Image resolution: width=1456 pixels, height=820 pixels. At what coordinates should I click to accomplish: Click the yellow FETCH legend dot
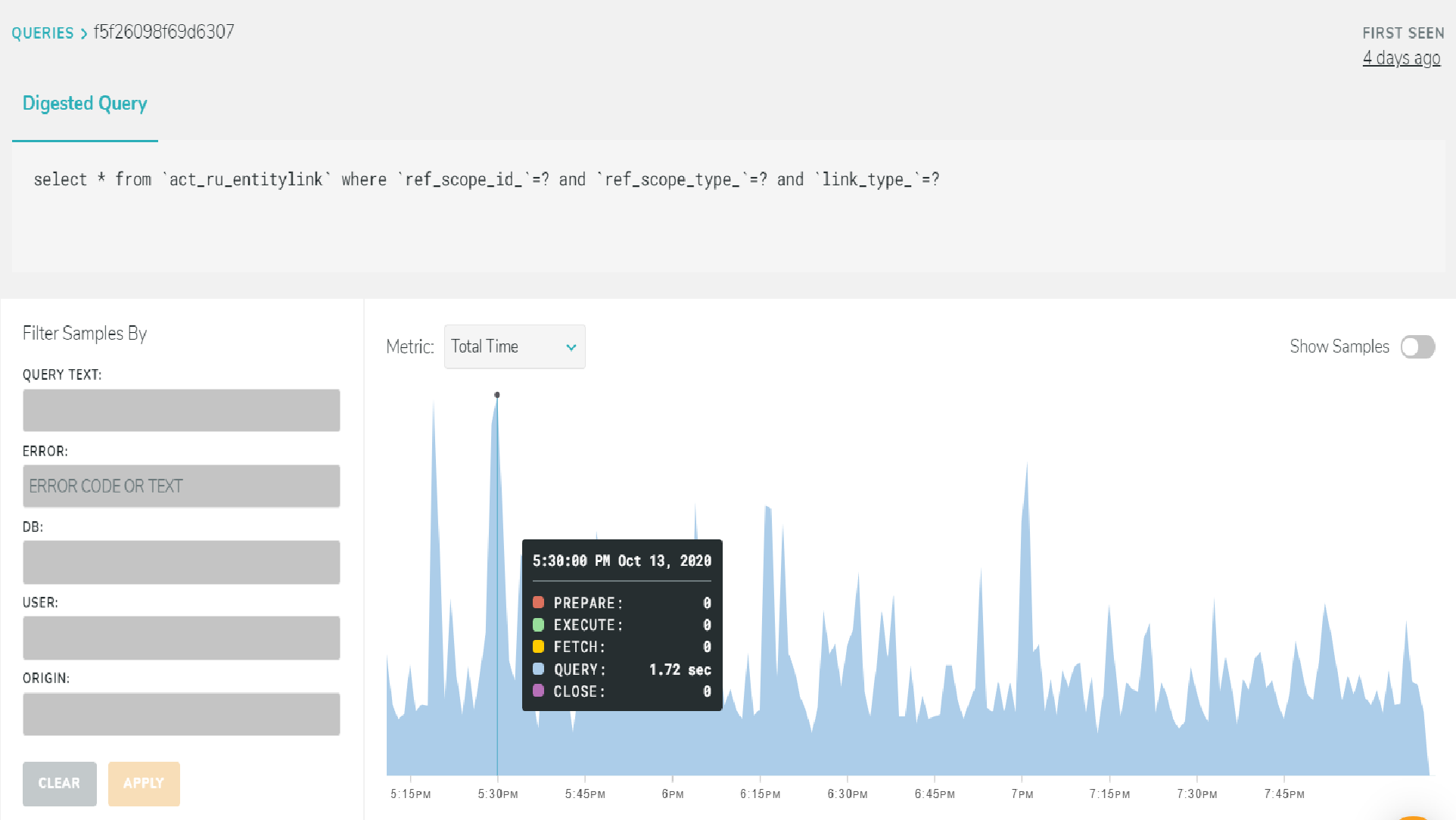pyautogui.click(x=538, y=647)
